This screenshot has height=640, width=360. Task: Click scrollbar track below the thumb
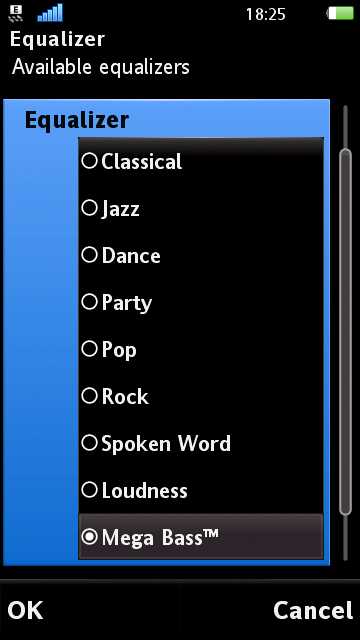click(346, 537)
